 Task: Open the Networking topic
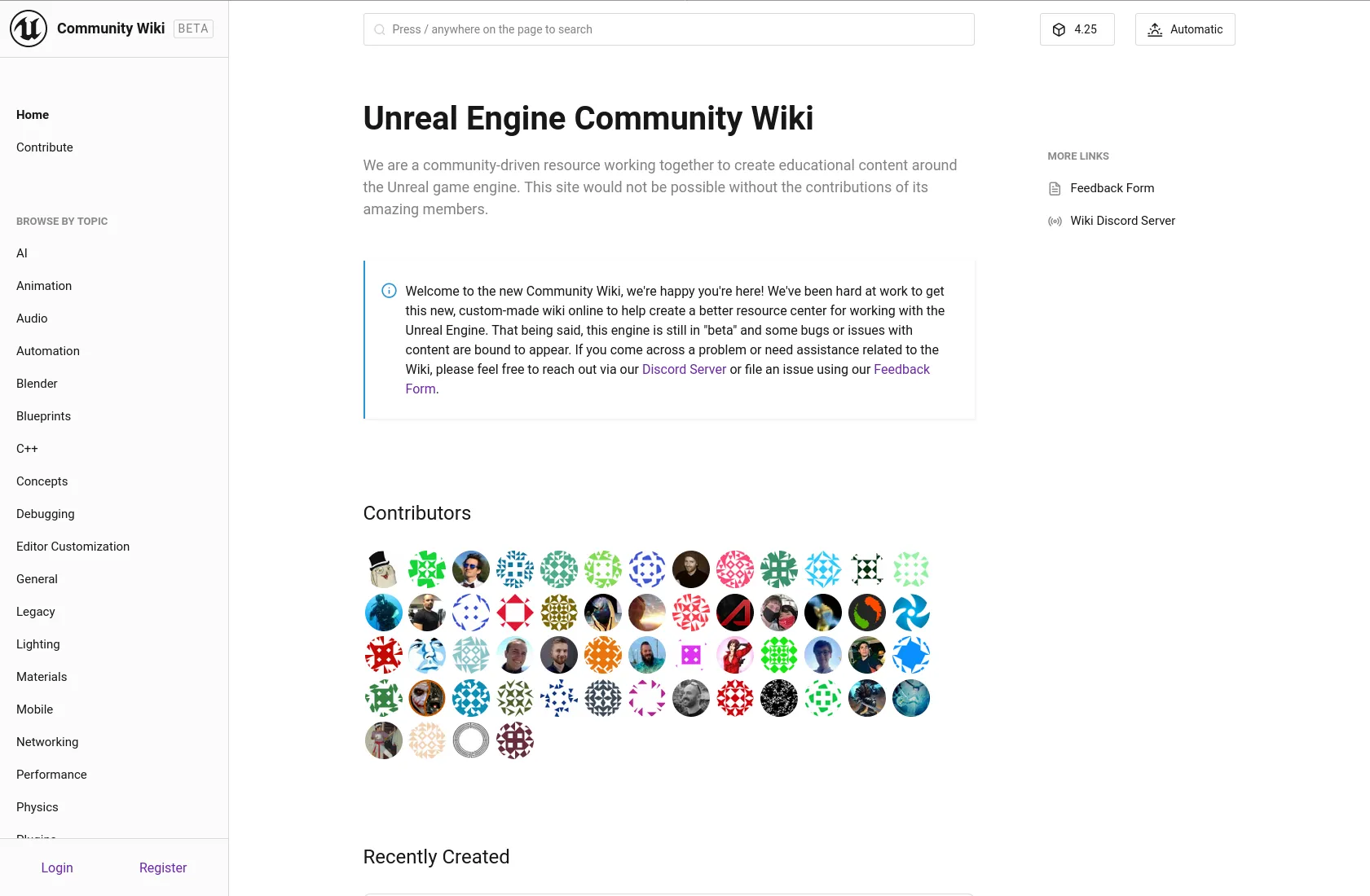pos(47,742)
